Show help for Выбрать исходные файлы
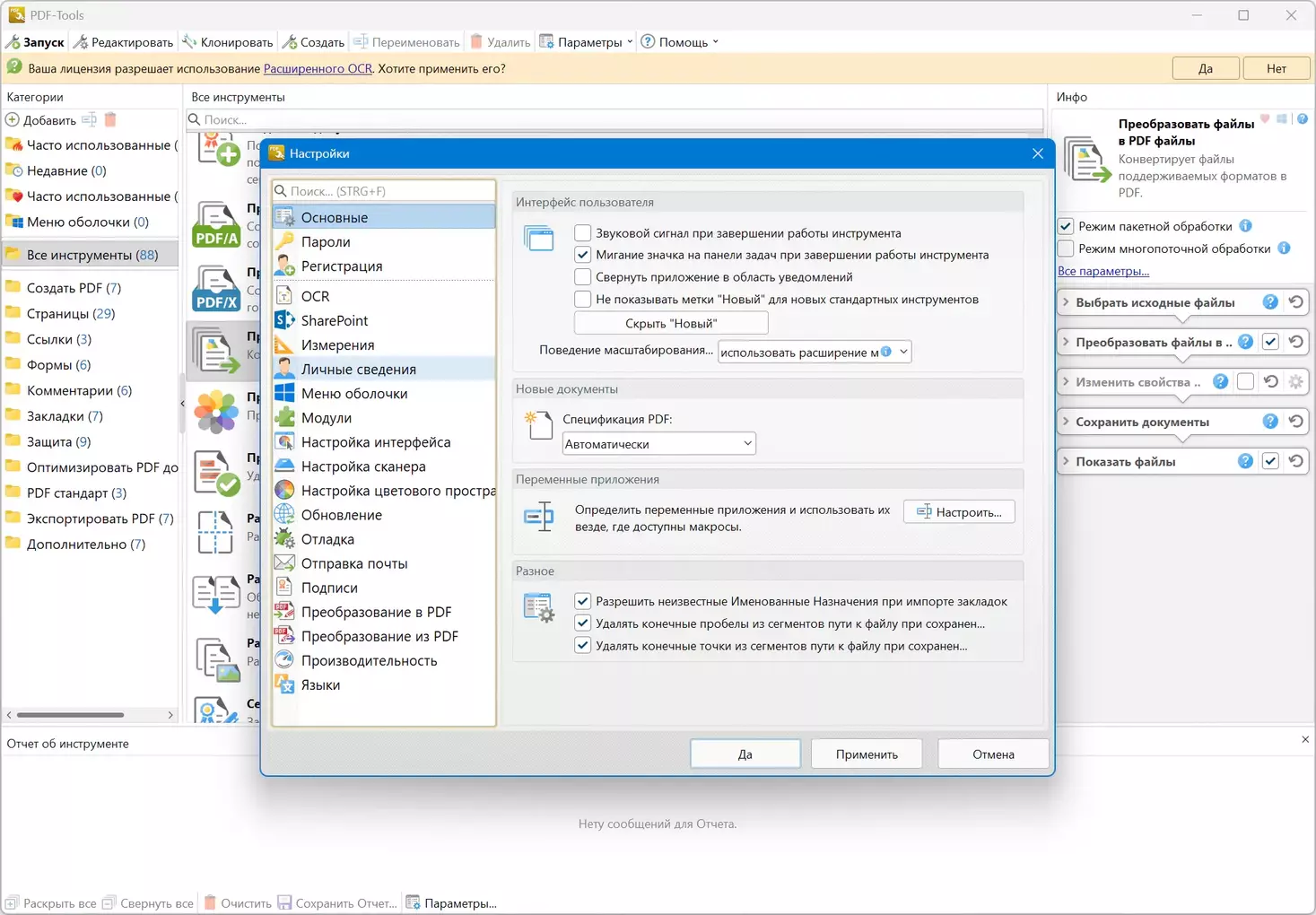Image resolution: width=1316 pixels, height=915 pixels. pyautogui.click(x=1269, y=302)
